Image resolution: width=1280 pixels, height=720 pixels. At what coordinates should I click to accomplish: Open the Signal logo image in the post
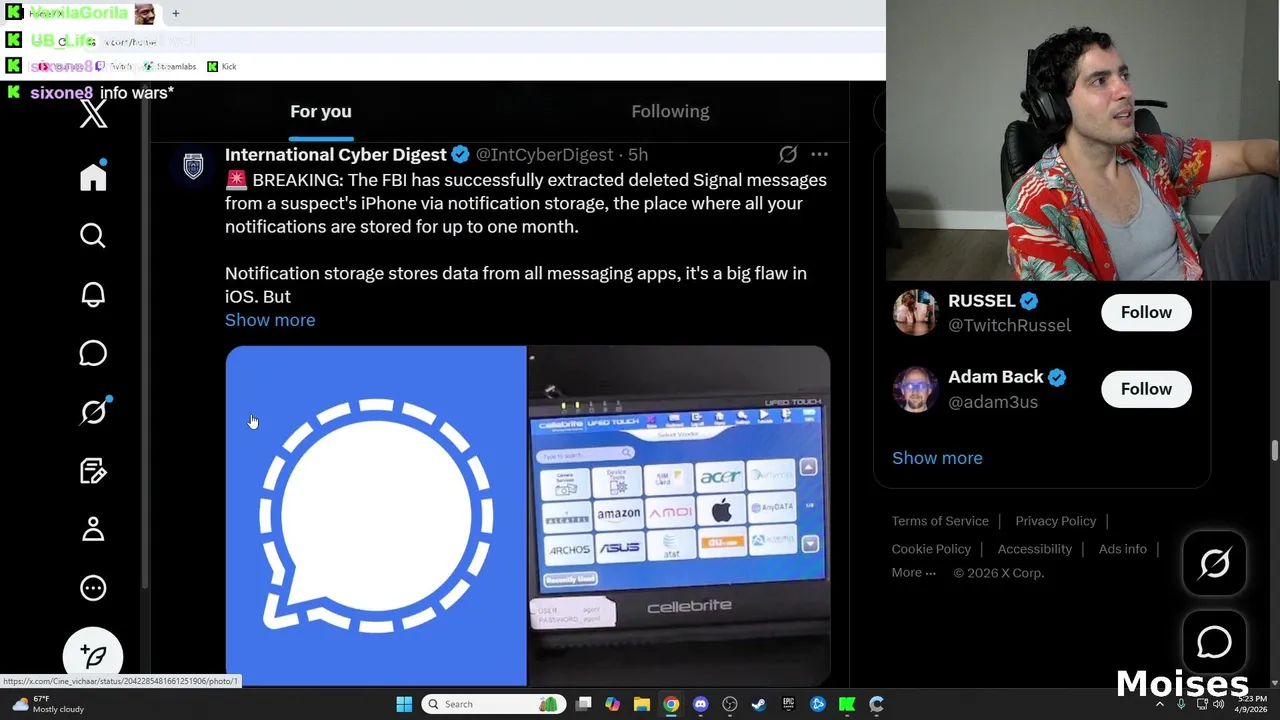point(376,516)
